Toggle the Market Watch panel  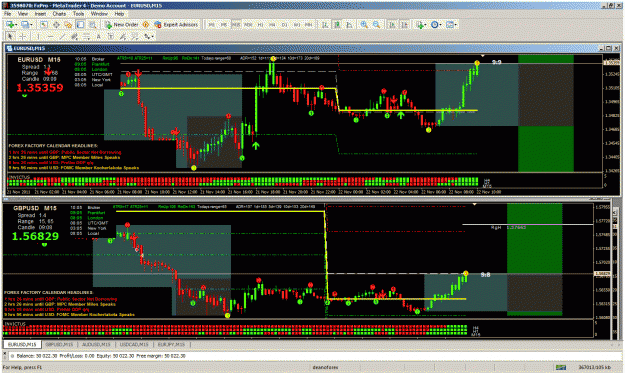(x=44, y=24)
